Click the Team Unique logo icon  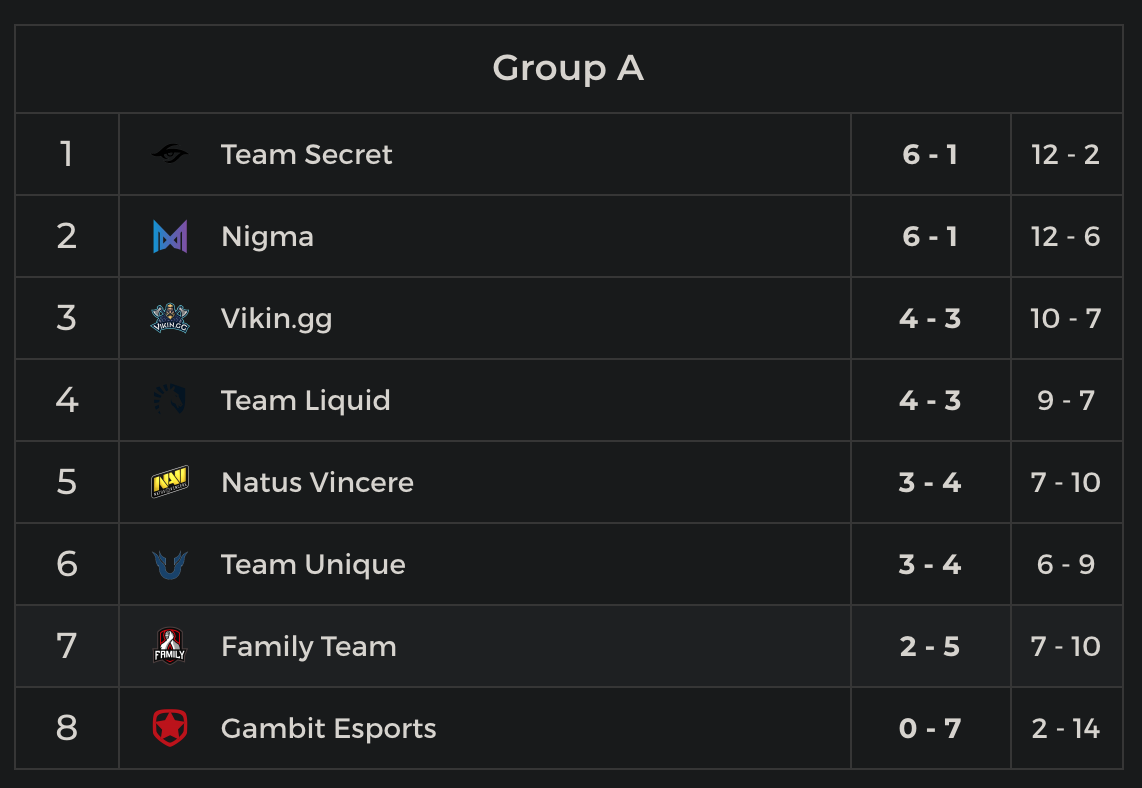(170, 564)
